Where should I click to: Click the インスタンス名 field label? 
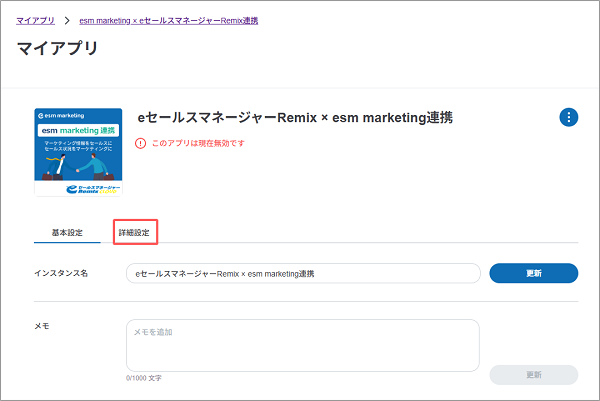61,274
